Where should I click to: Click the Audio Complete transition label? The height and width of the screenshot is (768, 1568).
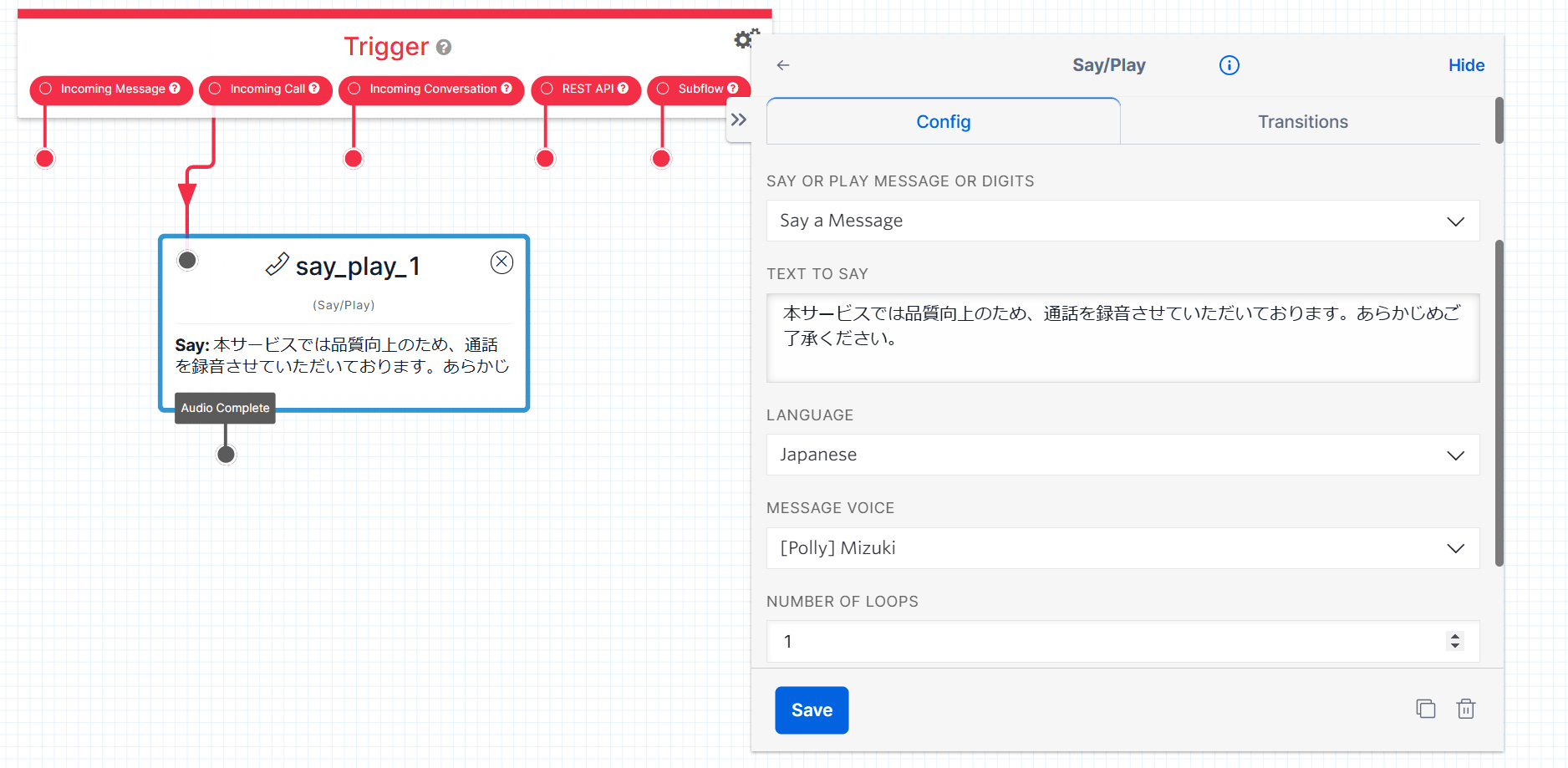pyautogui.click(x=225, y=408)
